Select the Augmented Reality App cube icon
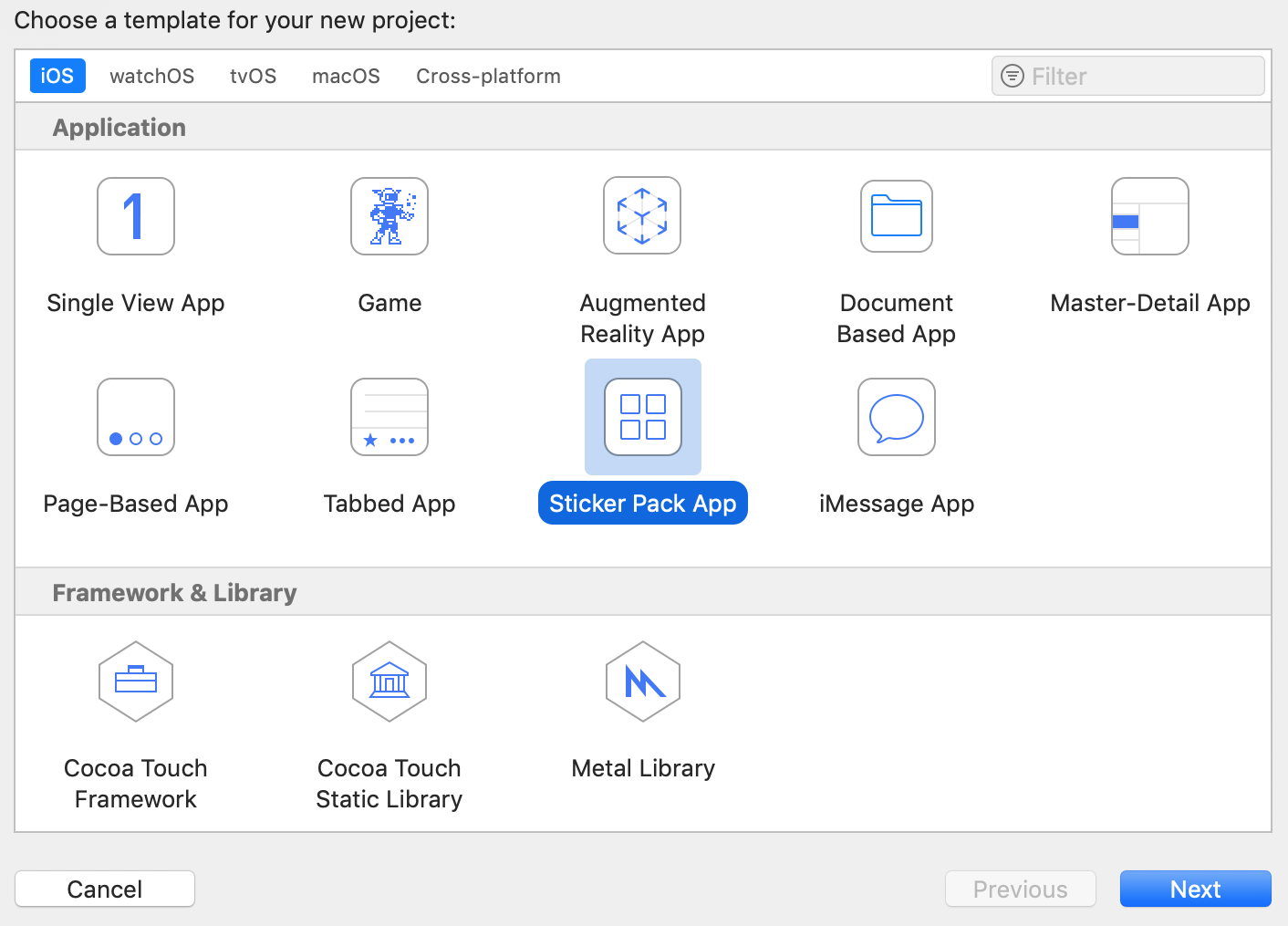 point(642,216)
